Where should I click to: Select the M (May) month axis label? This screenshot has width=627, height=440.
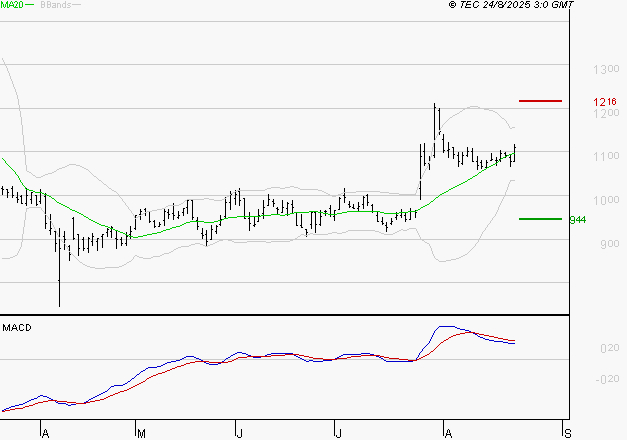point(141,433)
